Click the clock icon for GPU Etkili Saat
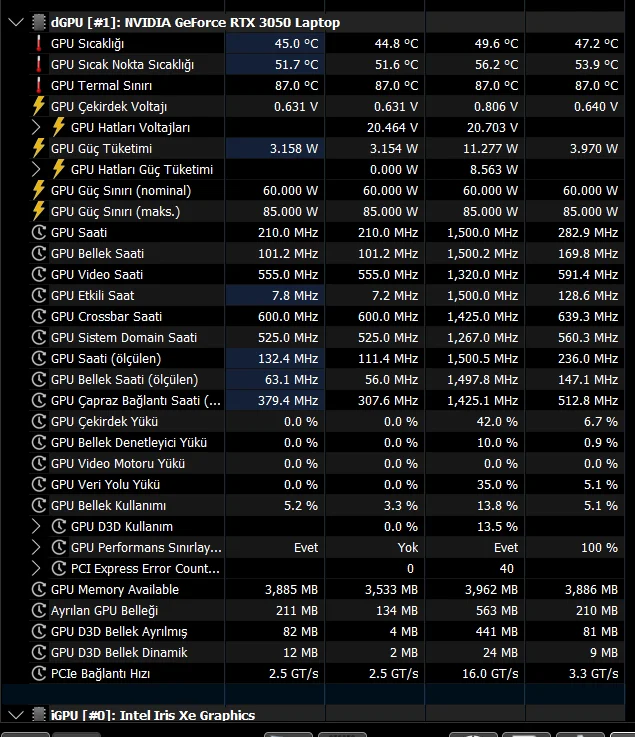 click(x=39, y=295)
